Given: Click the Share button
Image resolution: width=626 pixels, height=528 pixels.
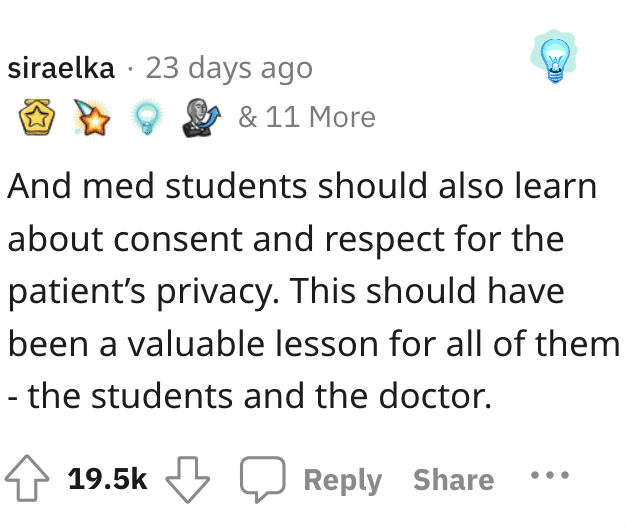Looking at the screenshot, I should [454, 479].
